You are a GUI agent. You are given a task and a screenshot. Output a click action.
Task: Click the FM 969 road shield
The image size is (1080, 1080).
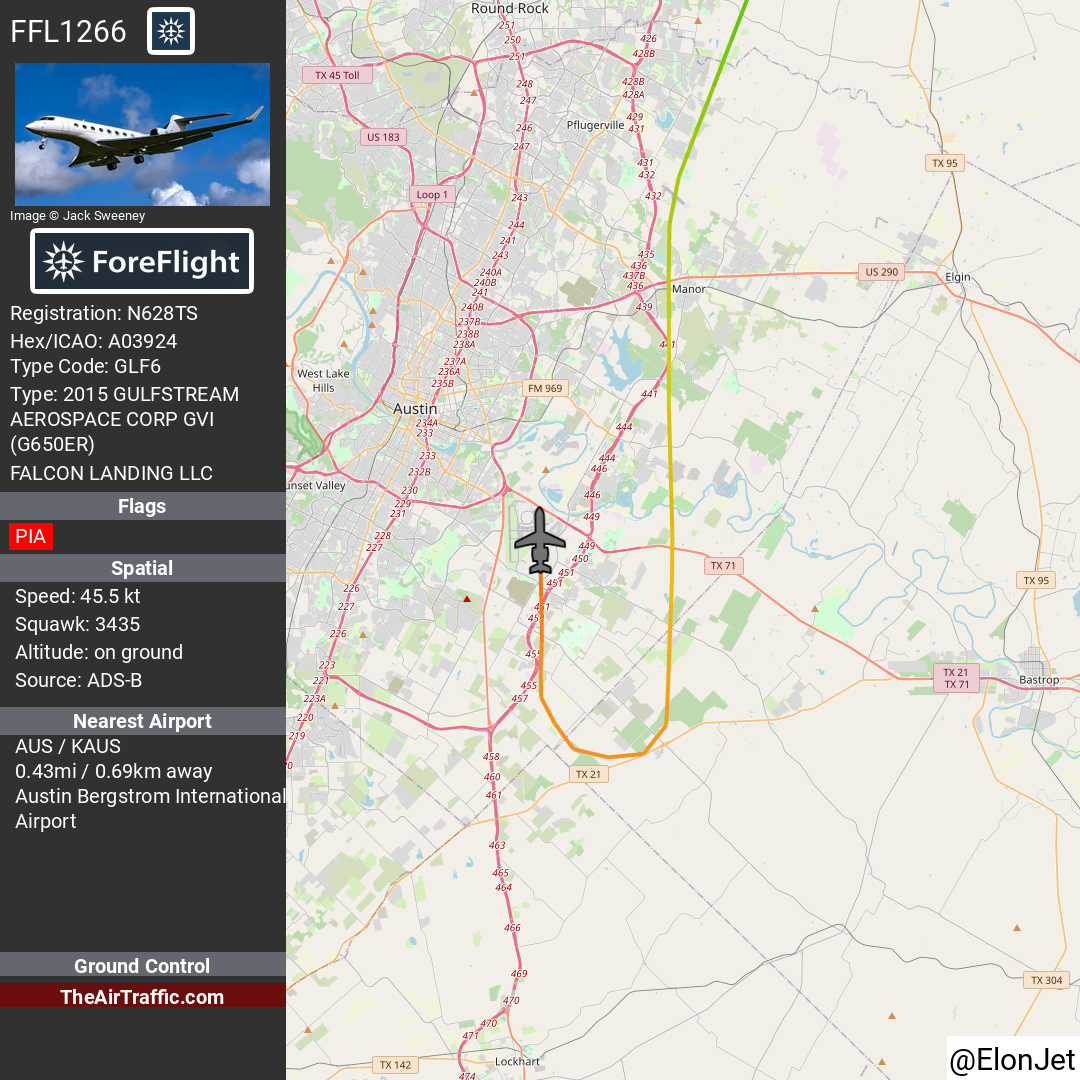click(x=545, y=388)
